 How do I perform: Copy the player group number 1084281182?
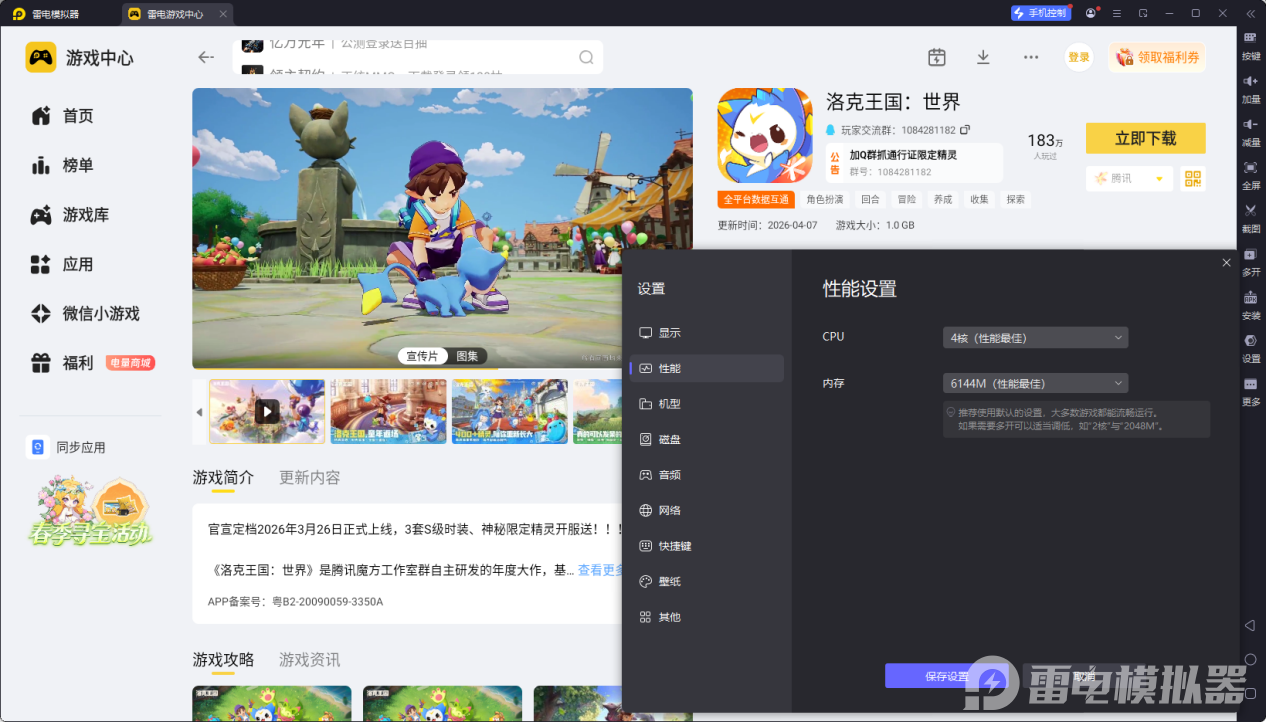tap(965, 130)
